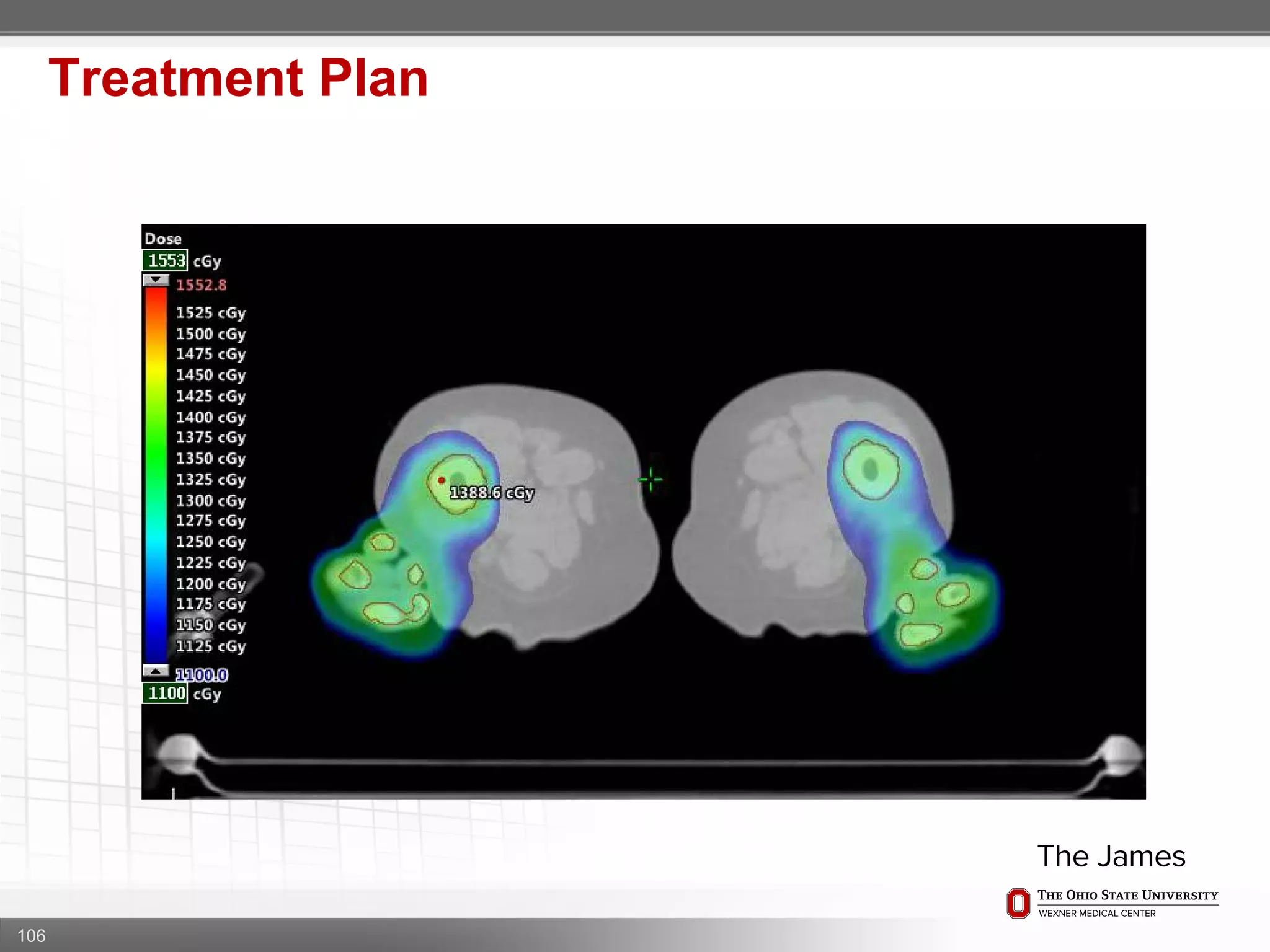This screenshot has height=952, width=1270.
Task: Click the 1425 cGy legend entry
Action: [x=211, y=396]
